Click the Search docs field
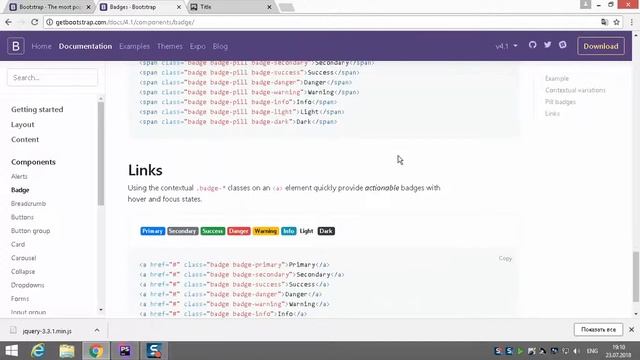640x360 pixels. pos(52,78)
